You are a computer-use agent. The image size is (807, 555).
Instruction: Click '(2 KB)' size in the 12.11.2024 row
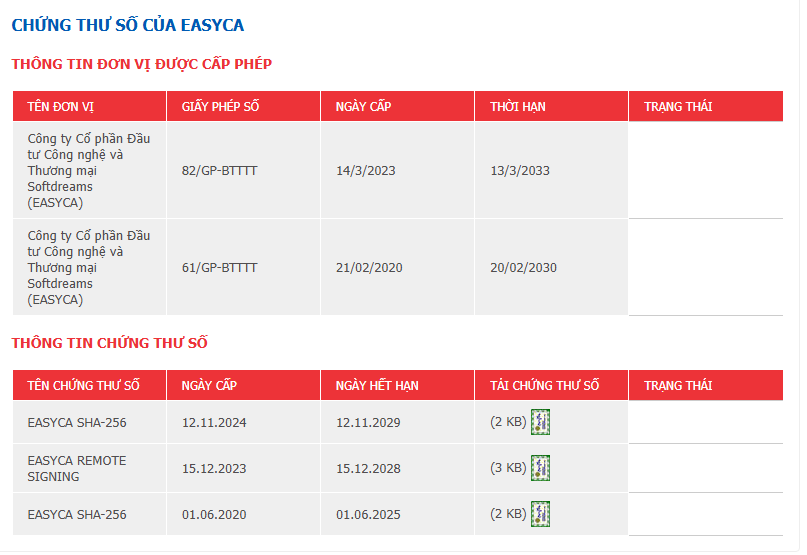tap(508, 422)
